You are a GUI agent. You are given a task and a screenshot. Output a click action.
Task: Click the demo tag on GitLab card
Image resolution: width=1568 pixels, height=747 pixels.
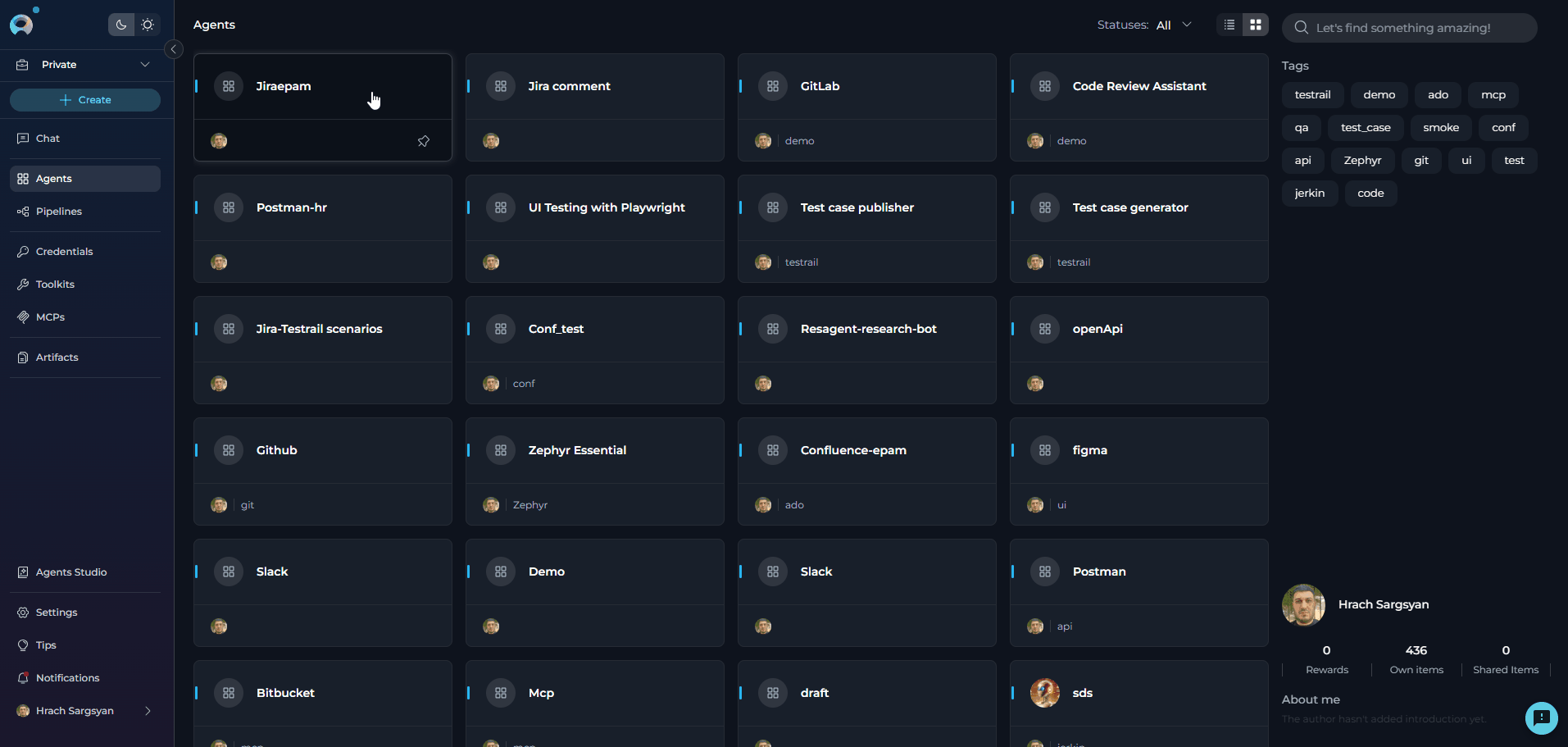point(799,141)
